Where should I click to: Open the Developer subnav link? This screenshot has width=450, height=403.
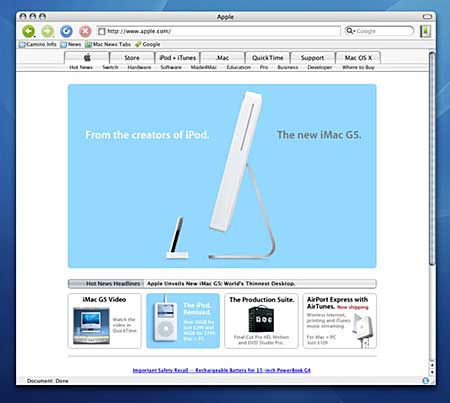(319, 67)
